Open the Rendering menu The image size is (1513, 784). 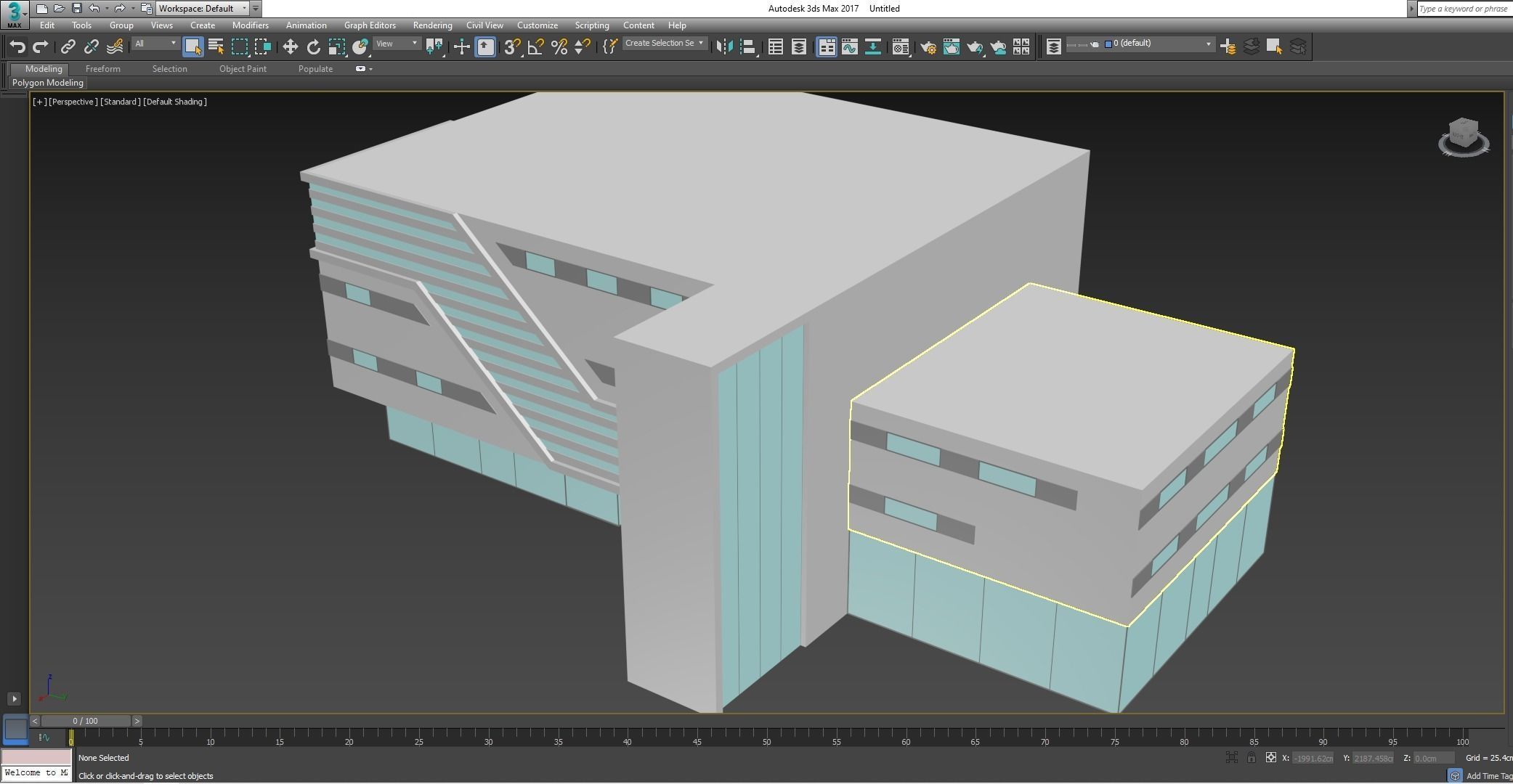pos(432,25)
